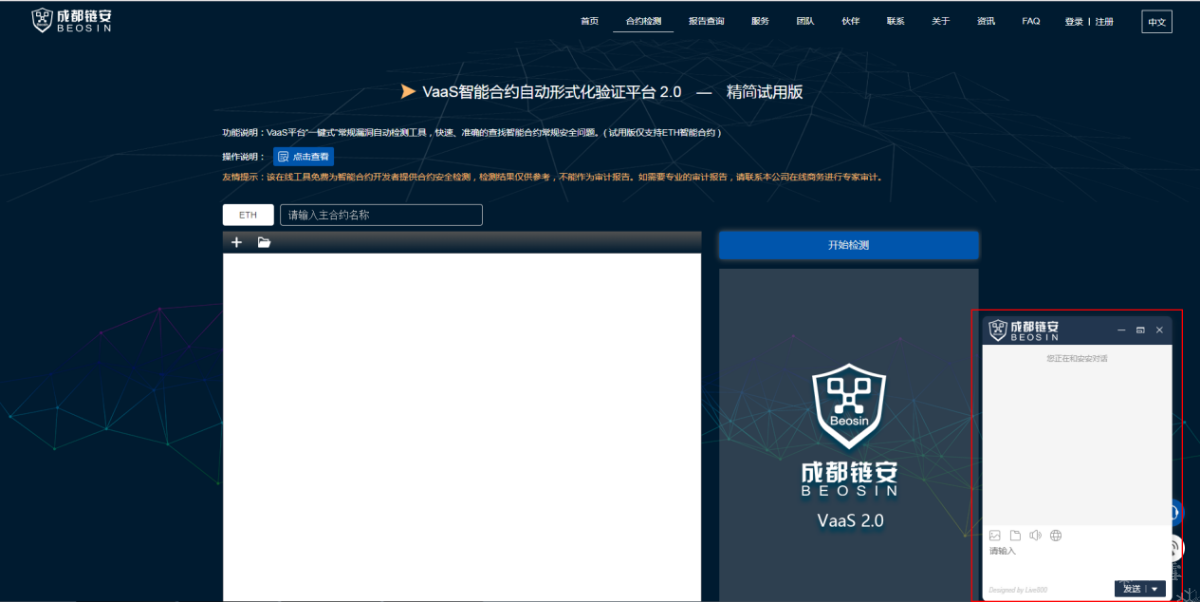Screen dimensions: 1200x602
Task: Minimize the Beosin chat window
Action: pos(1121,329)
